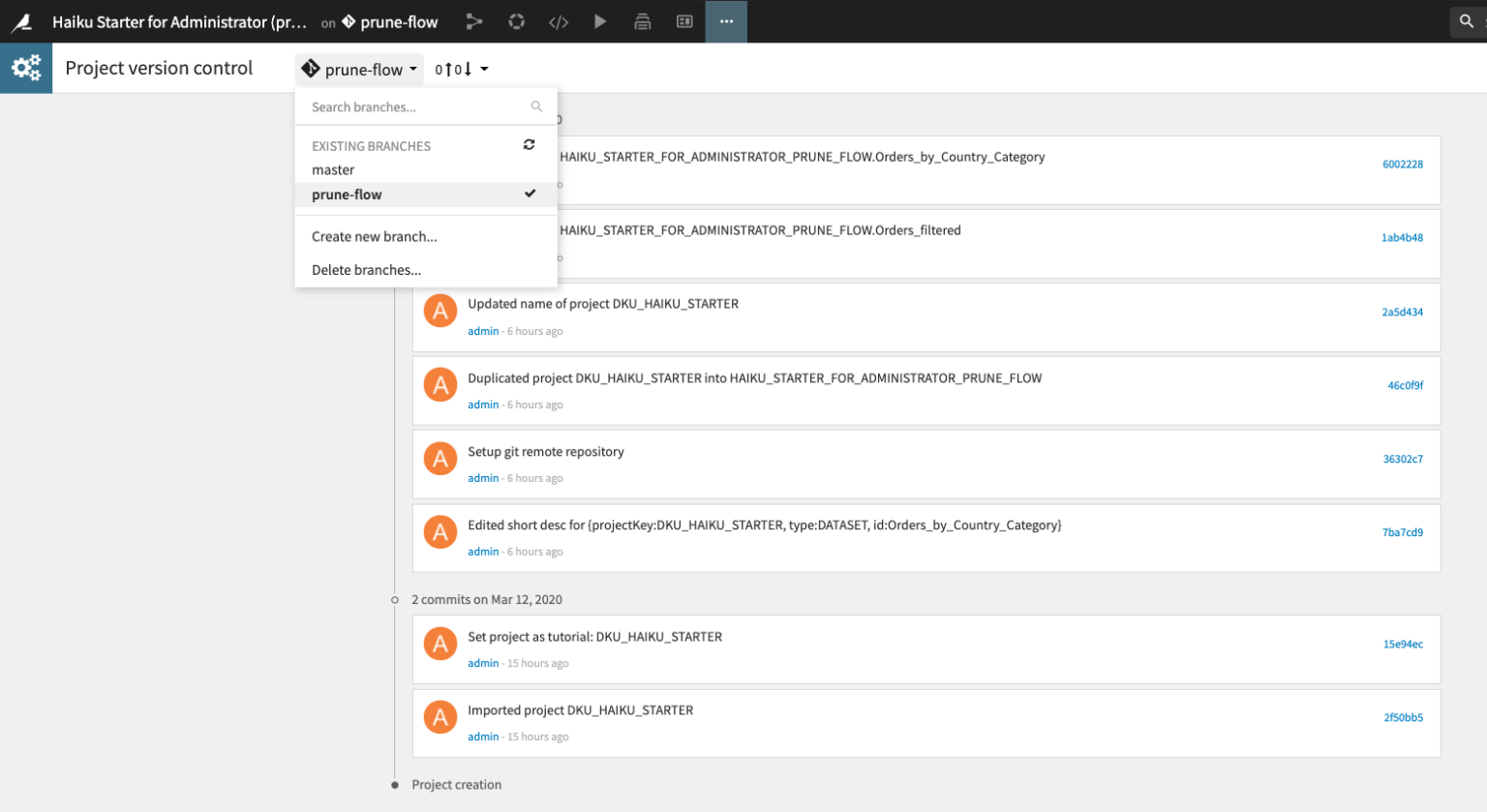Open the search magnifier at the top right
Image resolution: width=1487 pixels, height=812 pixels.
[1466, 20]
